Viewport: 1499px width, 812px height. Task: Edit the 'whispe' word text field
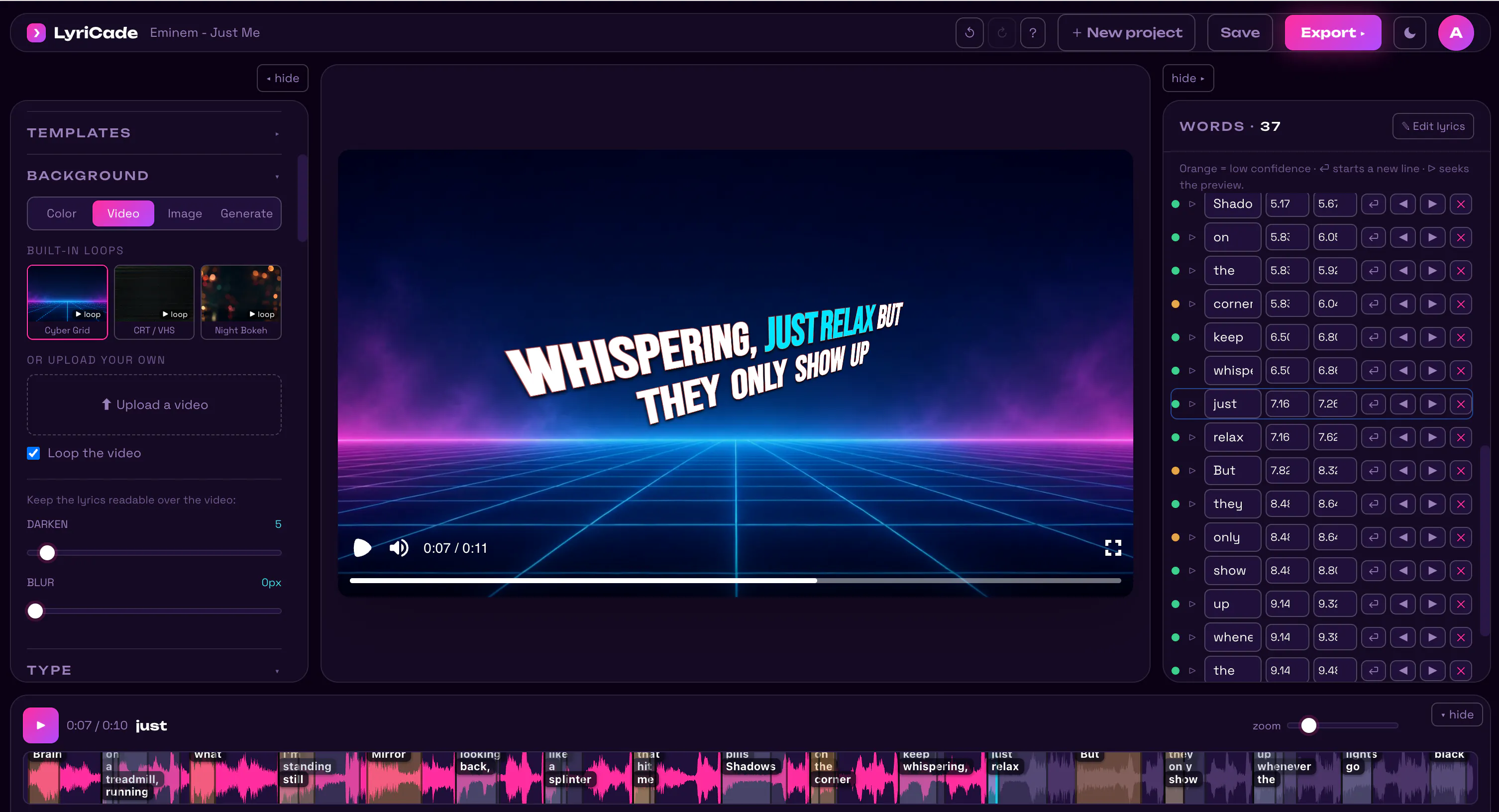pos(1232,371)
